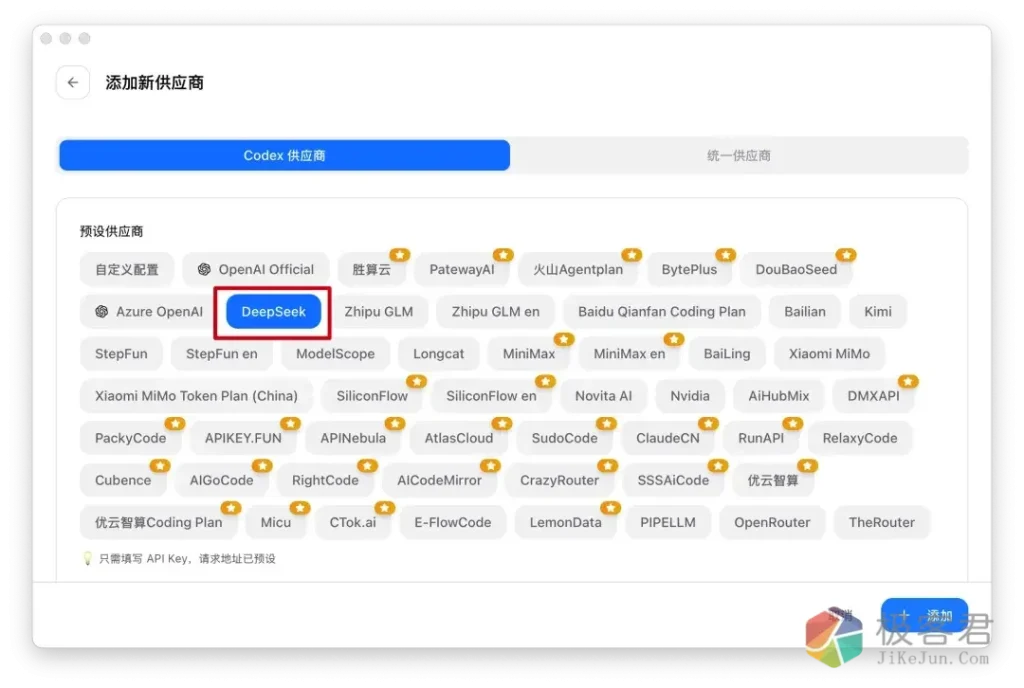Choose StepFun en provider
1024x688 pixels.
tap(221, 354)
